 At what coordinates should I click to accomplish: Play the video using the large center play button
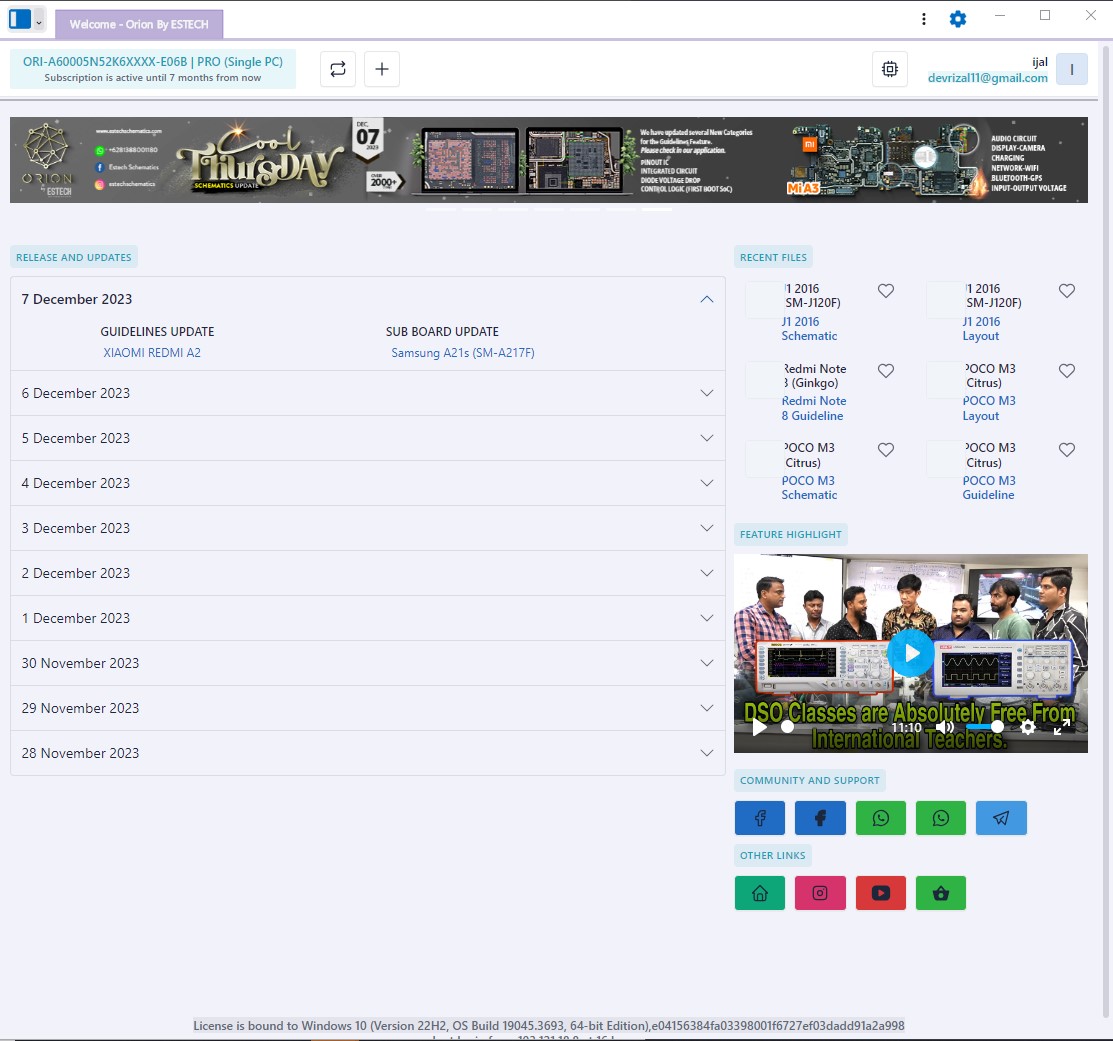coord(911,653)
